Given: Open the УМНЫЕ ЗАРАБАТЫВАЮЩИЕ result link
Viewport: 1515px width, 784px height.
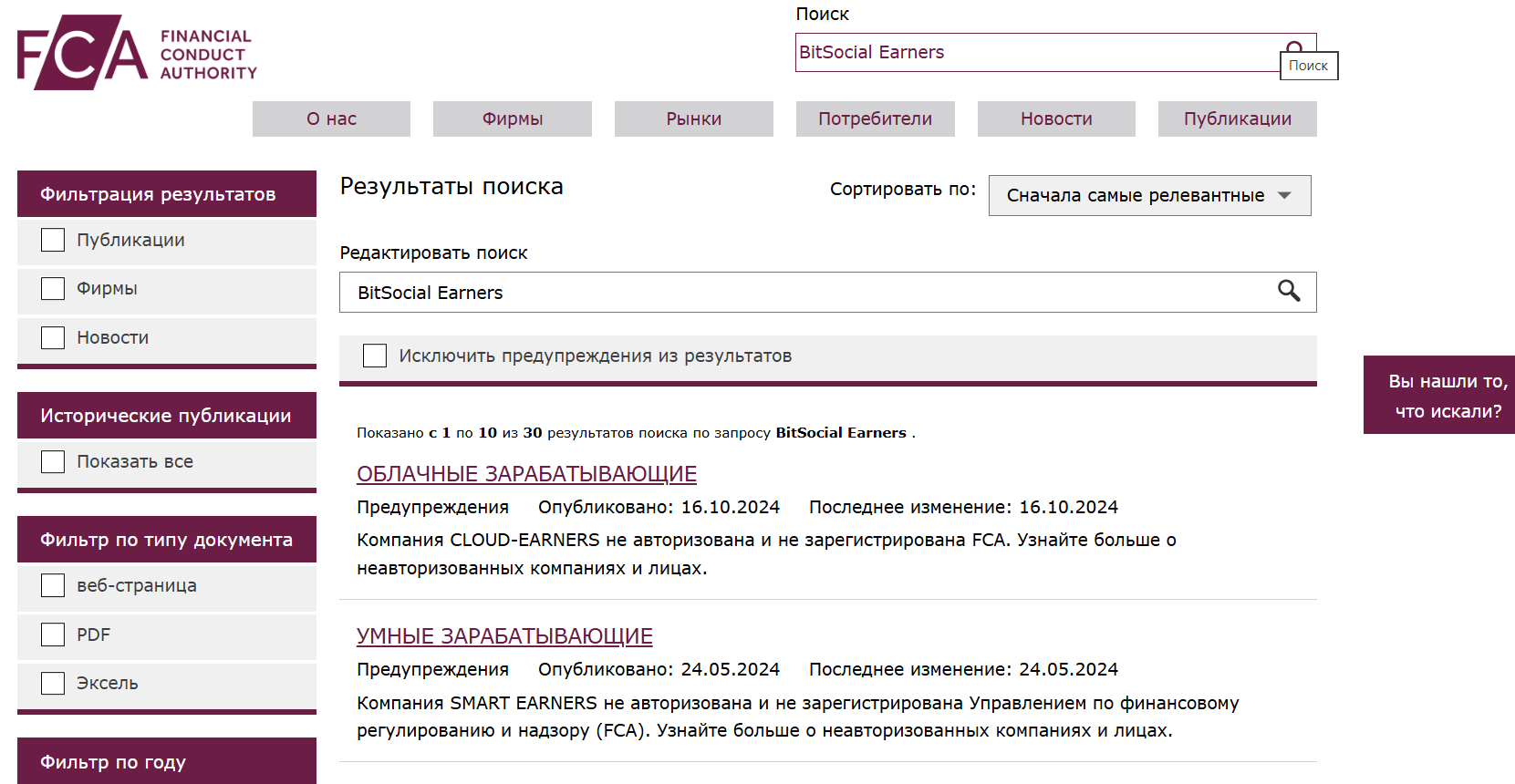Looking at the screenshot, I should point(504,636).
